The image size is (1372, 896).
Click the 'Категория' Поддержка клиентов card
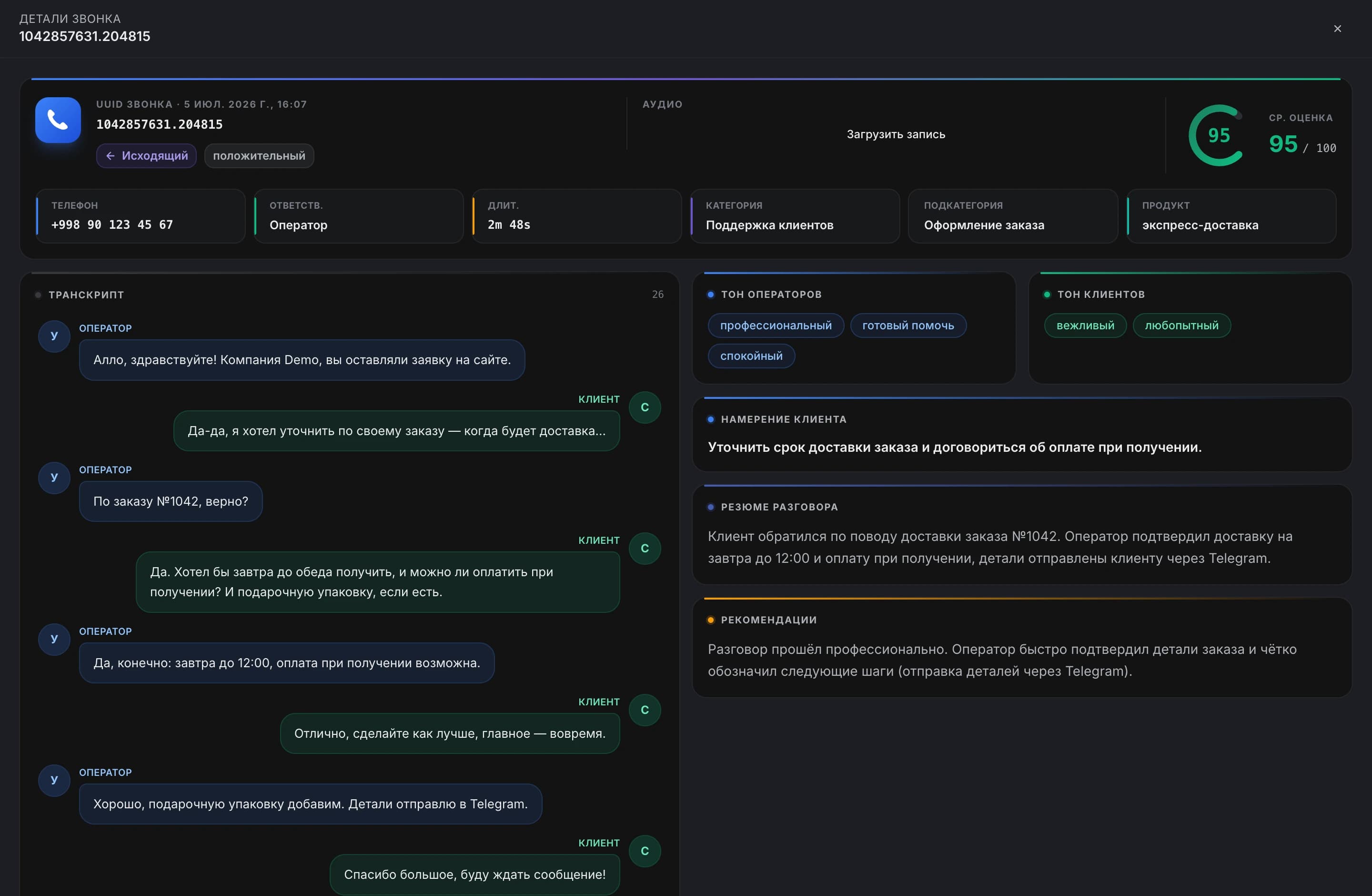[795, 216]
